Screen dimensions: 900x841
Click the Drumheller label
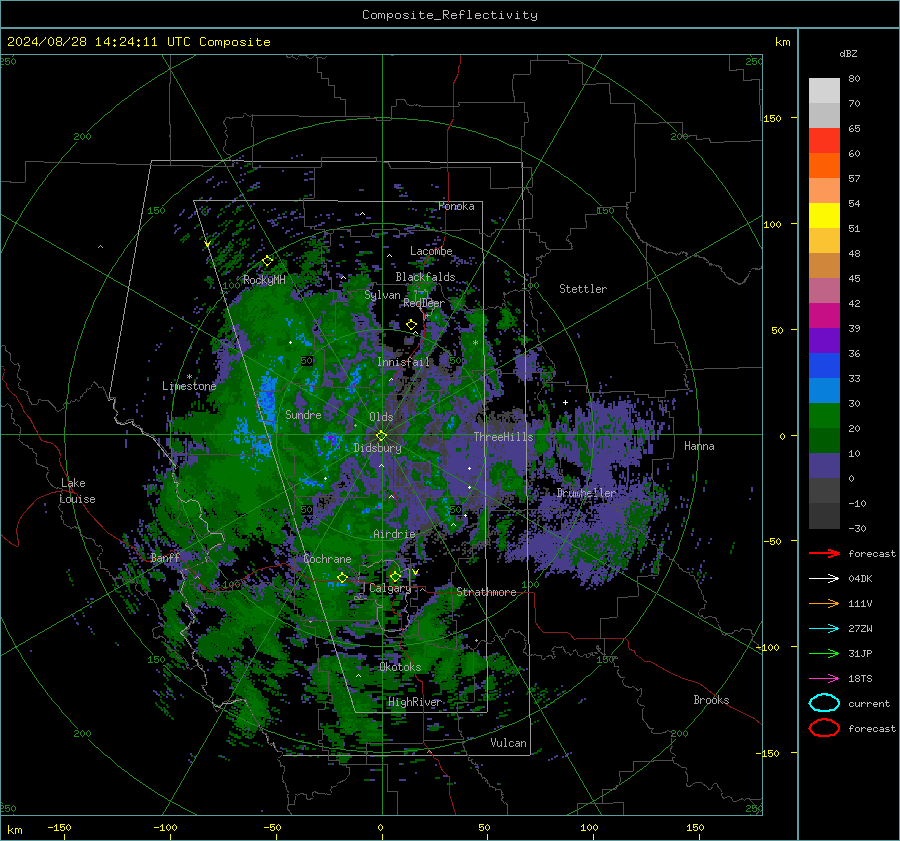[586, 493]
